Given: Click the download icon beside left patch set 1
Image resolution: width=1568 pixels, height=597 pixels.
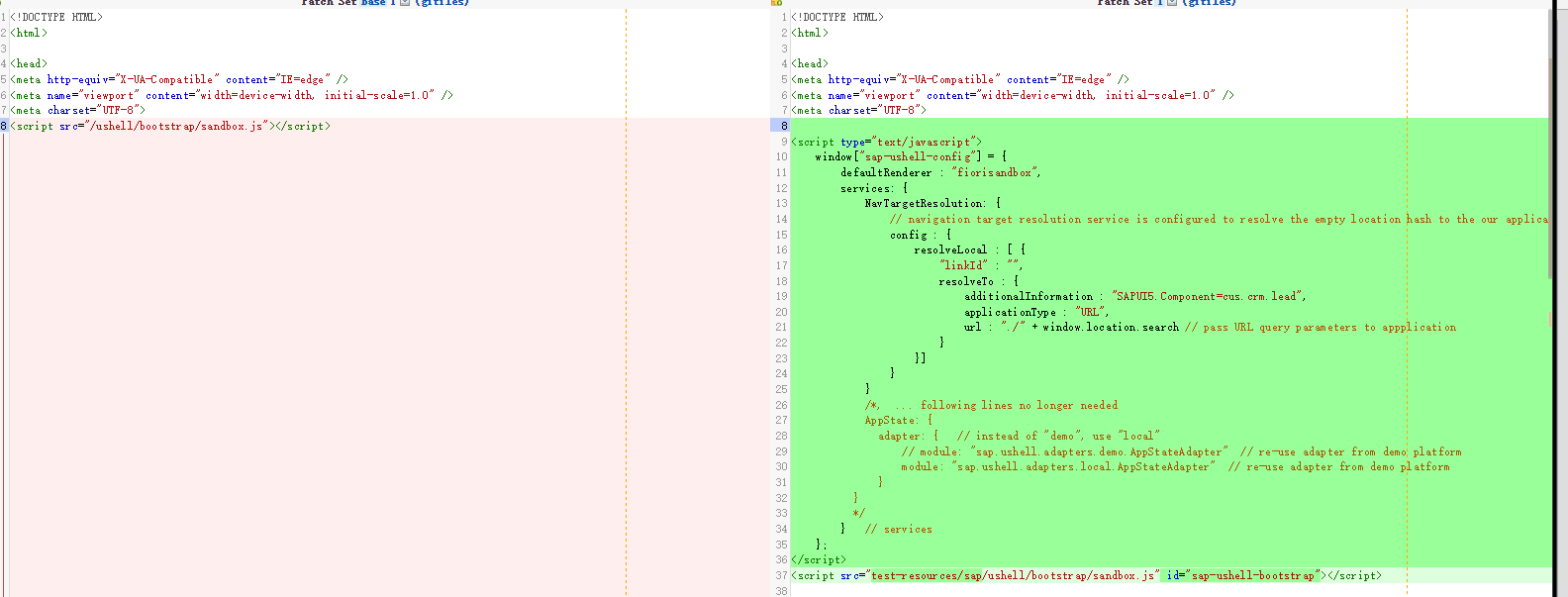Looking at the screenshot, I should pyautogui.click(x=405, y=3).
